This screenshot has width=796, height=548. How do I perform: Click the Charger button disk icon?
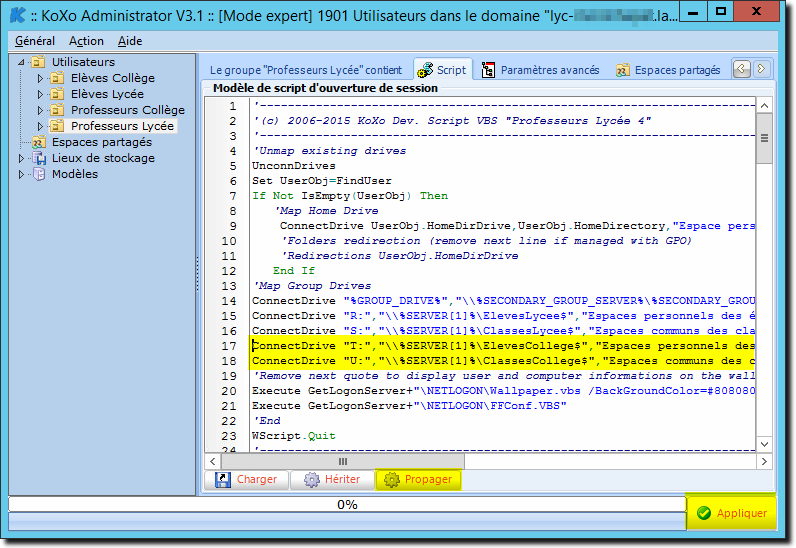[223, 479]
